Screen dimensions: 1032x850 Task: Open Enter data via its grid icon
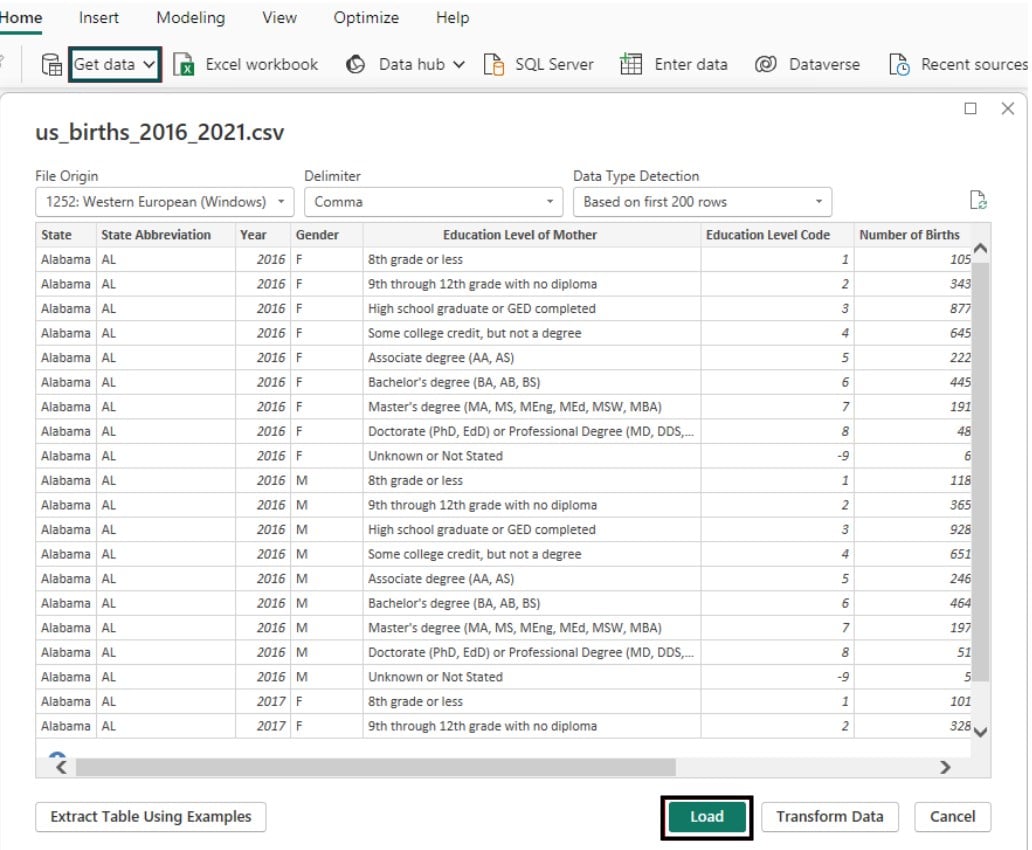(634, 64)
